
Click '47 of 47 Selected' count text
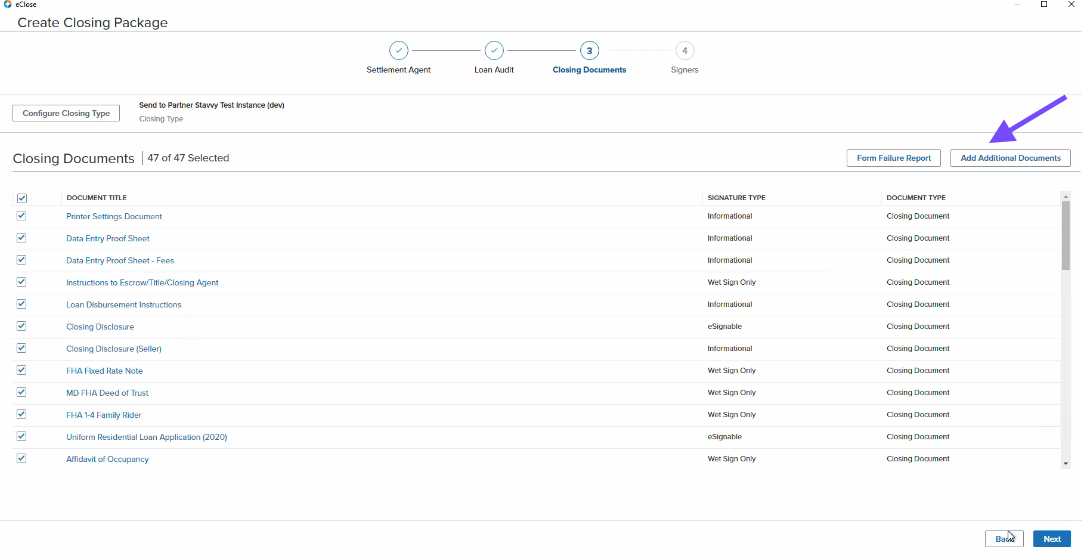(x=188, y=158)
